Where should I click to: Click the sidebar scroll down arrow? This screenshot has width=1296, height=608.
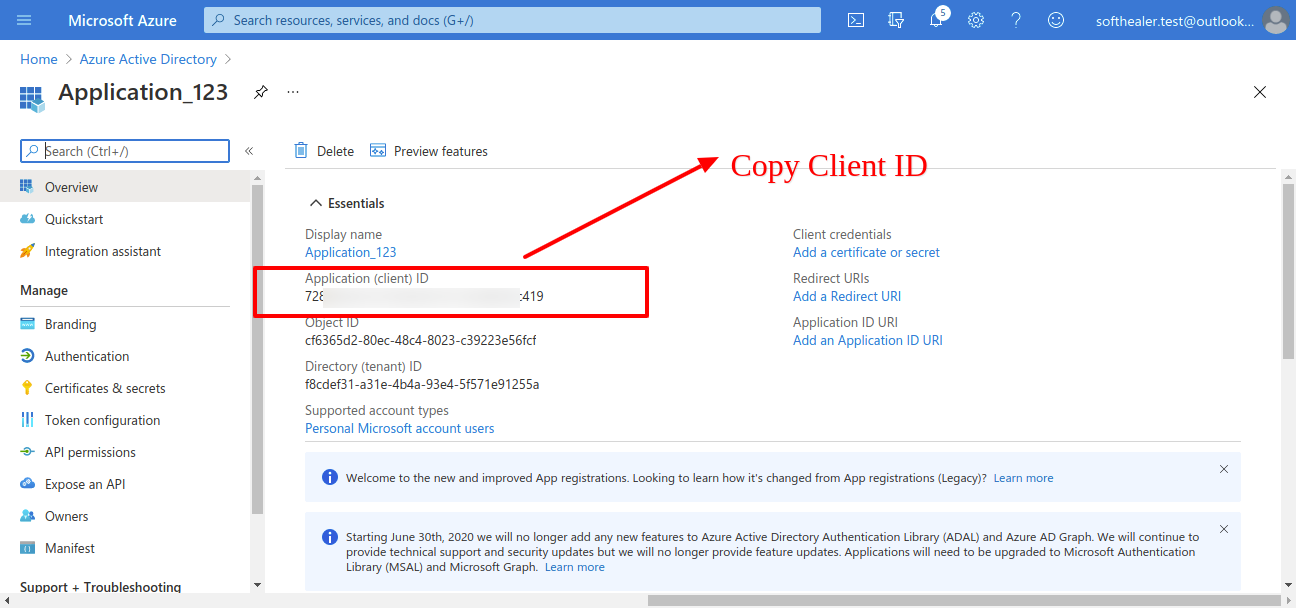(257, 585)
